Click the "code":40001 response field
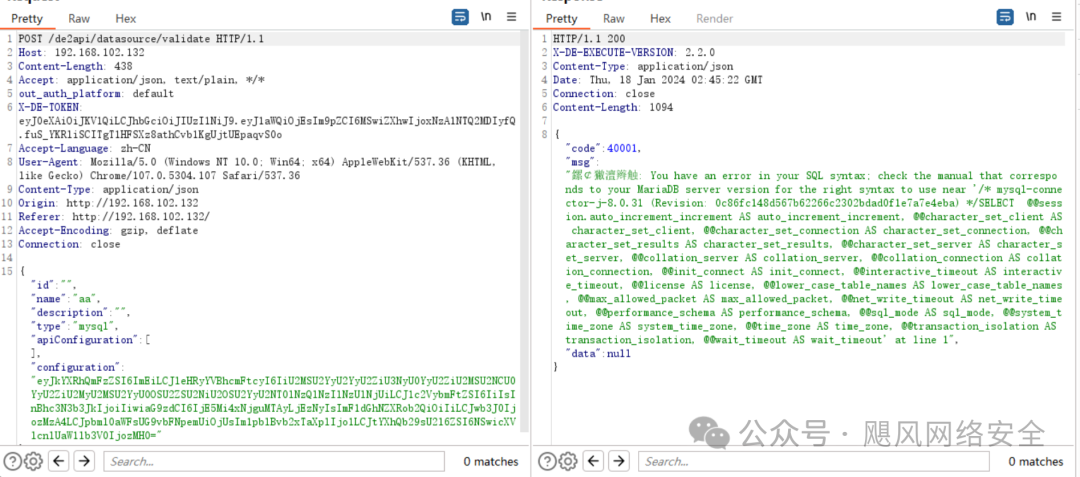Image resolution: width=1080 pixels, height=477 pixels. click(x=603, y=149)
